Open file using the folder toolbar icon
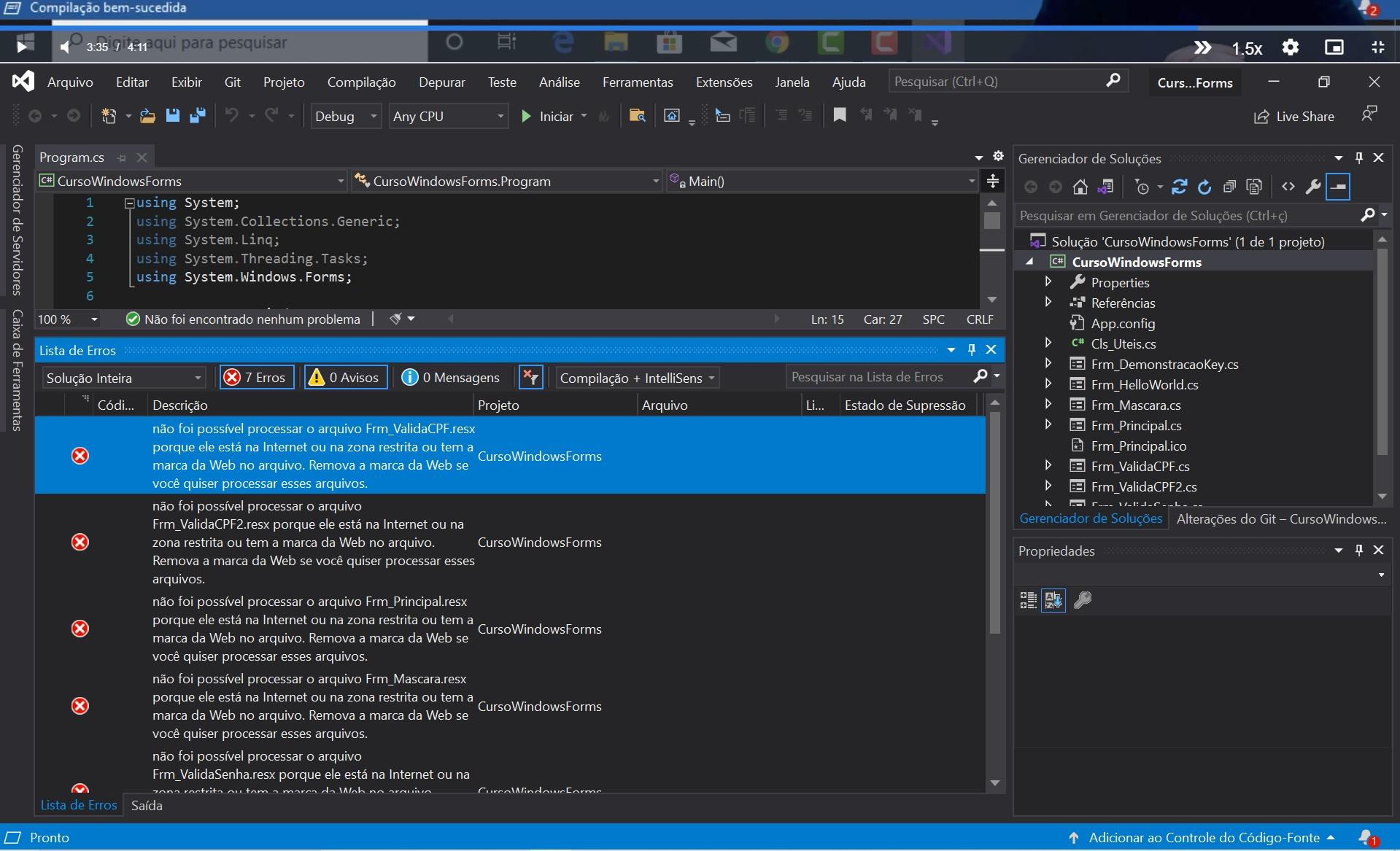Viewport: 1400px width, 851px height. coord(147,116)
